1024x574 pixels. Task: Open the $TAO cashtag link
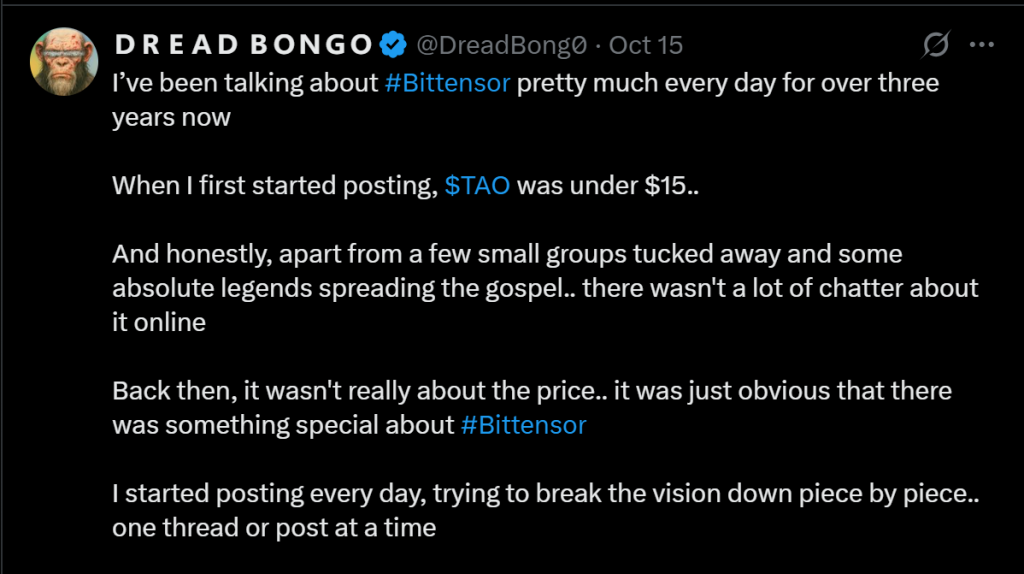(478, 185)
